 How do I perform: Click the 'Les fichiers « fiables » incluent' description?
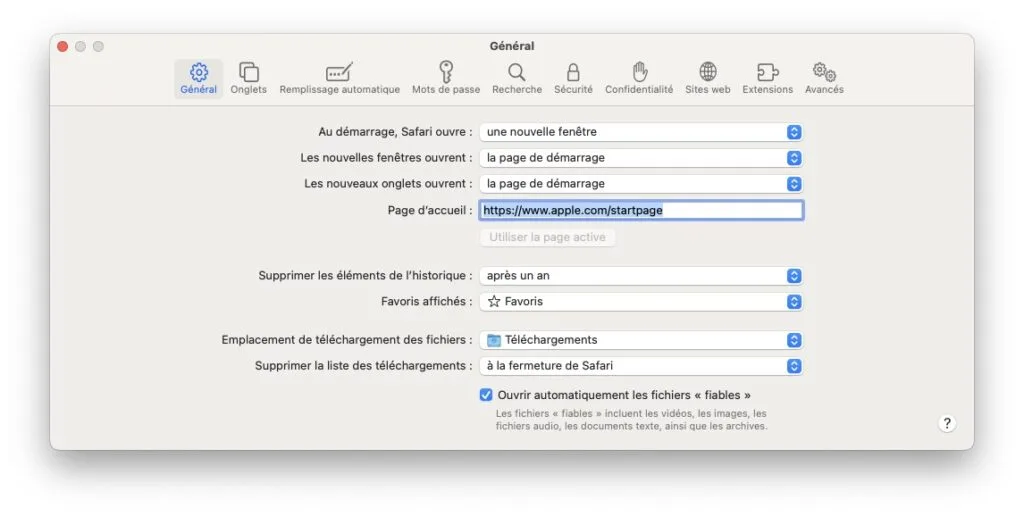point(631,419)
